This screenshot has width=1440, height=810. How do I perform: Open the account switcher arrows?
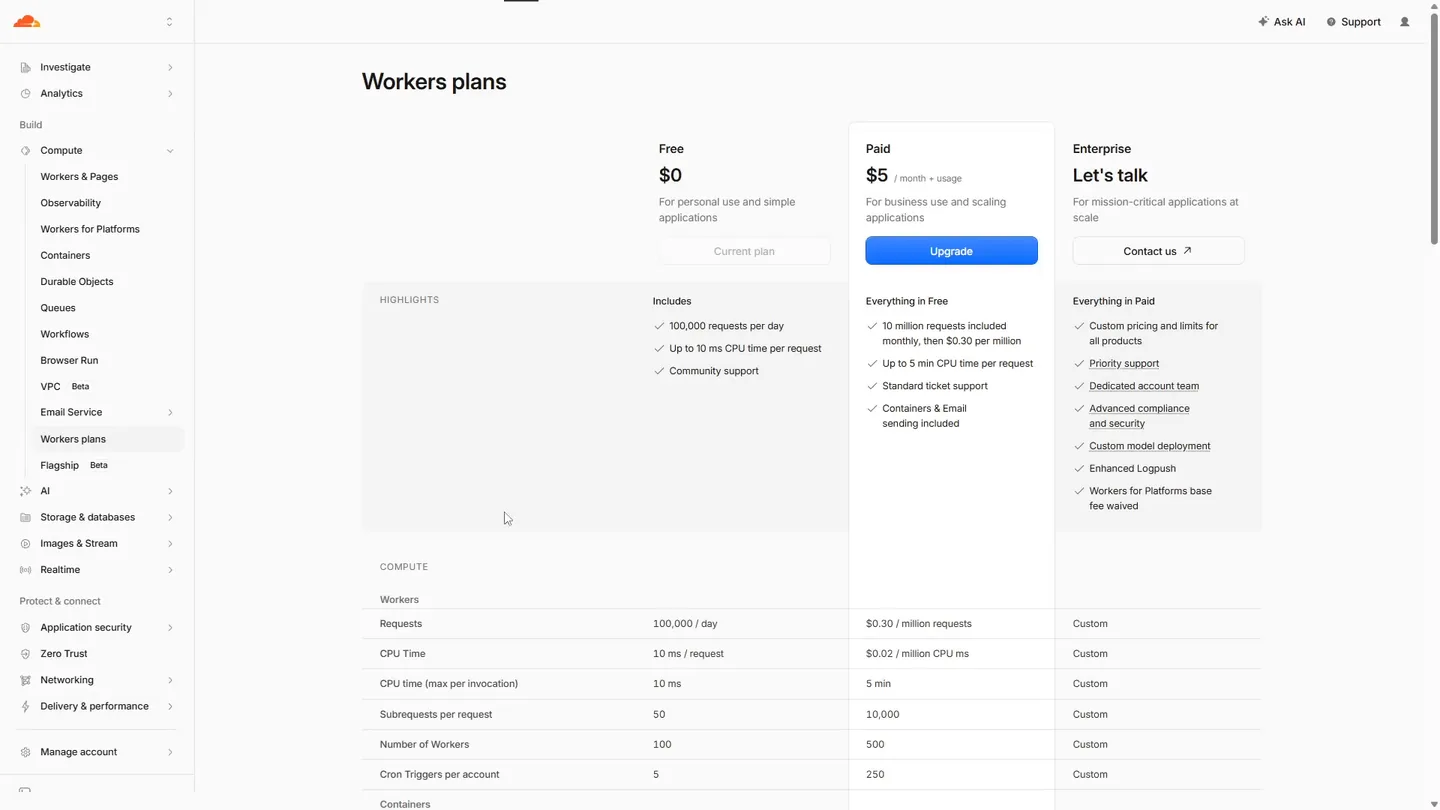tap(169, 22)
